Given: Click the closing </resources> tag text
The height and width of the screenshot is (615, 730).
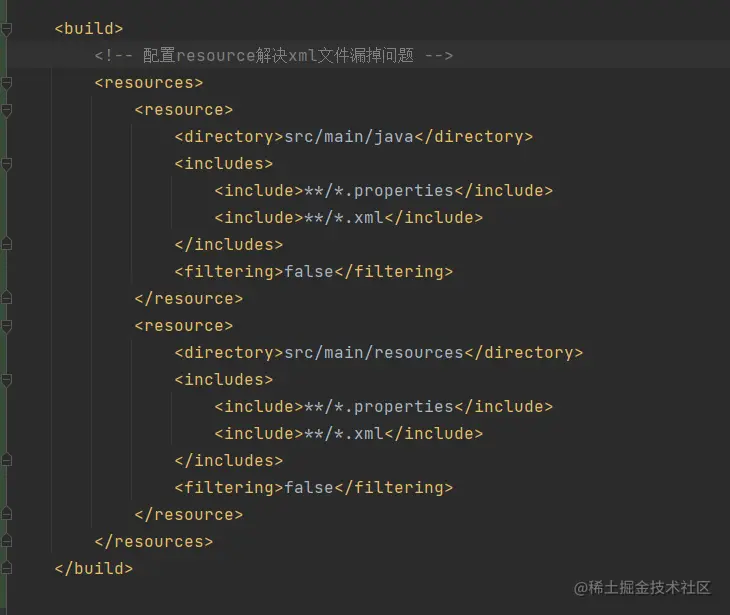Looking at the screenshot, I should coord(154,541).
